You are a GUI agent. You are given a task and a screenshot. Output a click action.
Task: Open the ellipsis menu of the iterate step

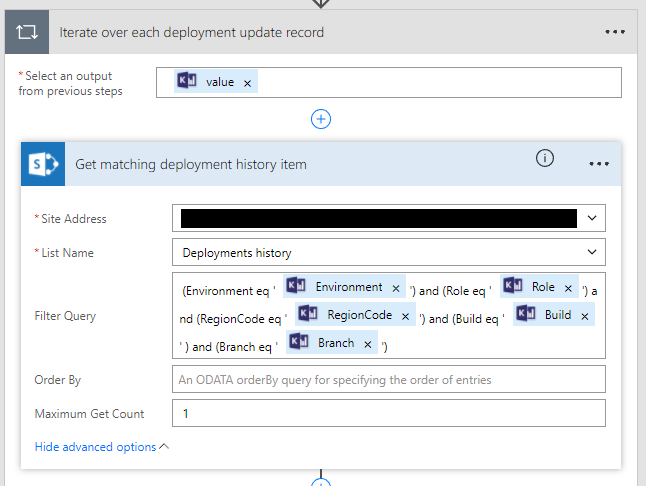click(x=614, y=32)
